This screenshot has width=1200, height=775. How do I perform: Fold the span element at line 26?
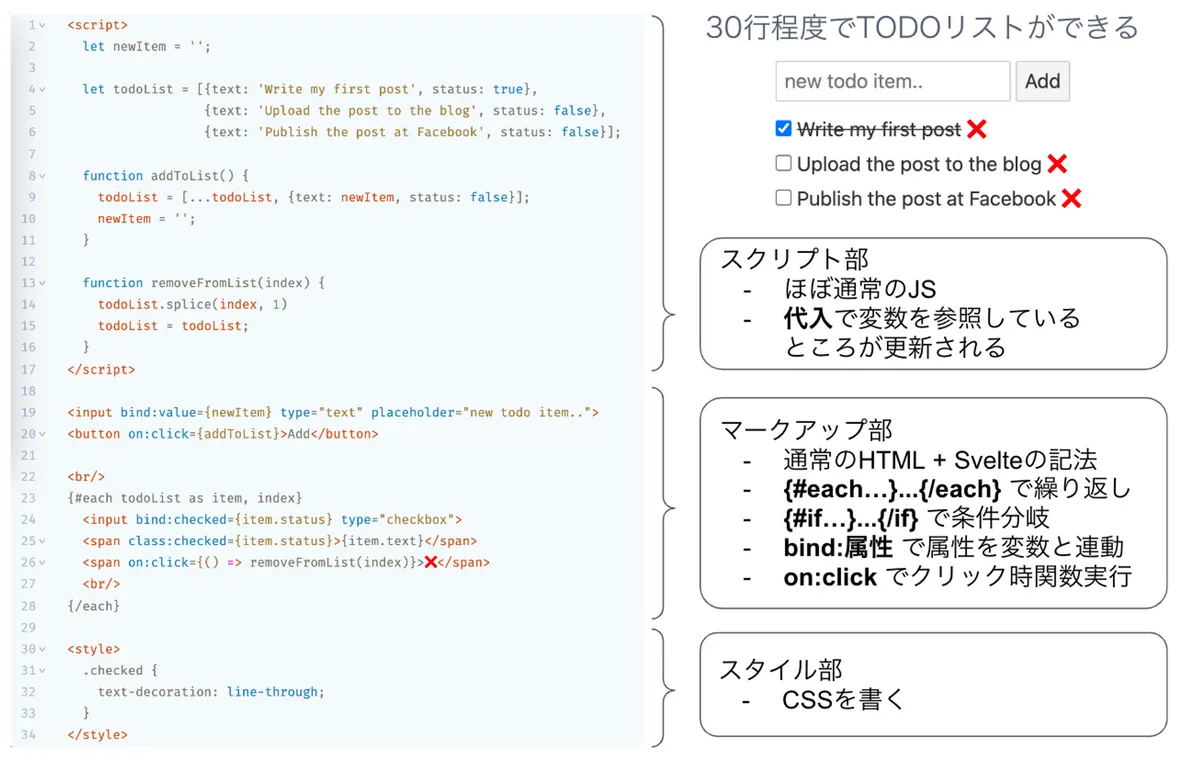pos(41,563)
